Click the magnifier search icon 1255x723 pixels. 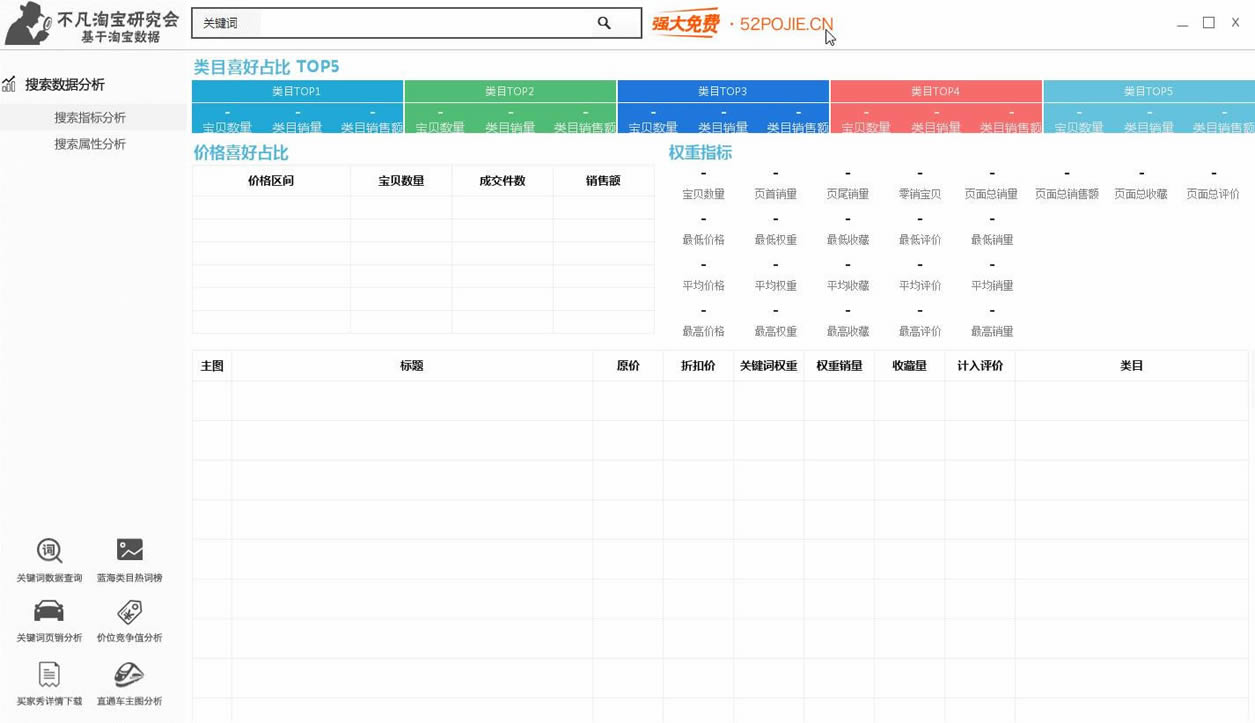coord(604,23)
